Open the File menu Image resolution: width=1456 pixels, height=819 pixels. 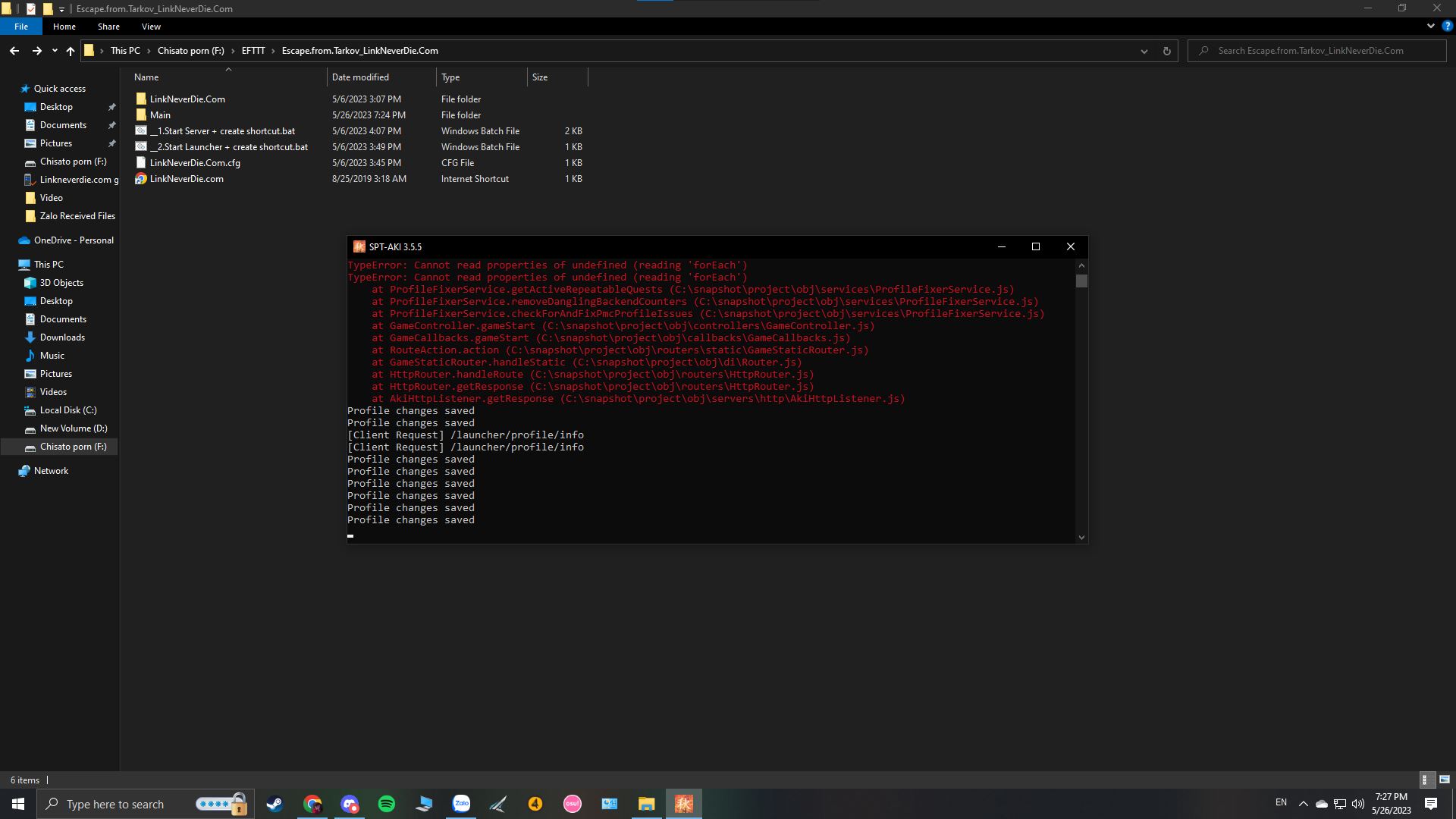pos(21,27)
